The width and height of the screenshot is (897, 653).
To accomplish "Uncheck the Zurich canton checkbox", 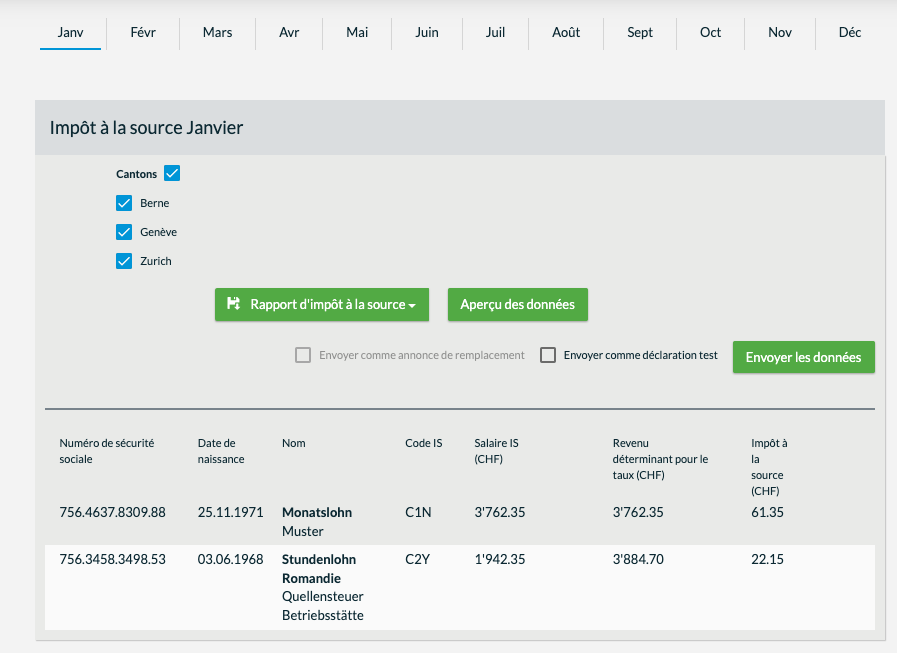I will [x=124, y=261].
